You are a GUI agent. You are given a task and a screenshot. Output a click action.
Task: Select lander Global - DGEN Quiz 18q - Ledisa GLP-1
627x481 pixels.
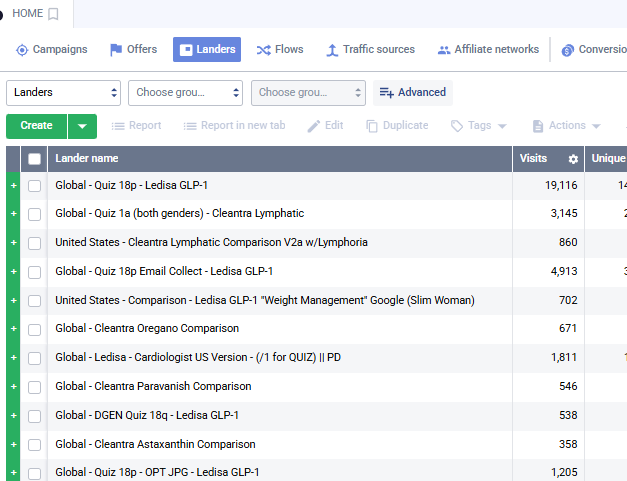(147, 415)
